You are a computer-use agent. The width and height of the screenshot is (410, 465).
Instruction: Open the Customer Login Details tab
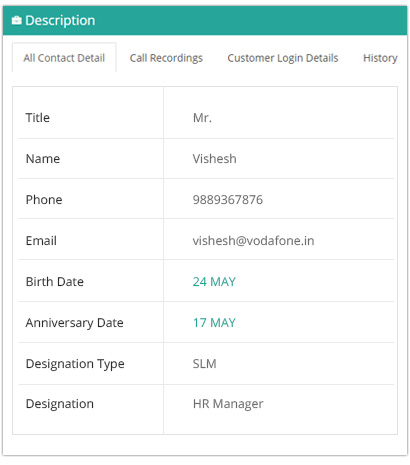(x=283, y=58)
